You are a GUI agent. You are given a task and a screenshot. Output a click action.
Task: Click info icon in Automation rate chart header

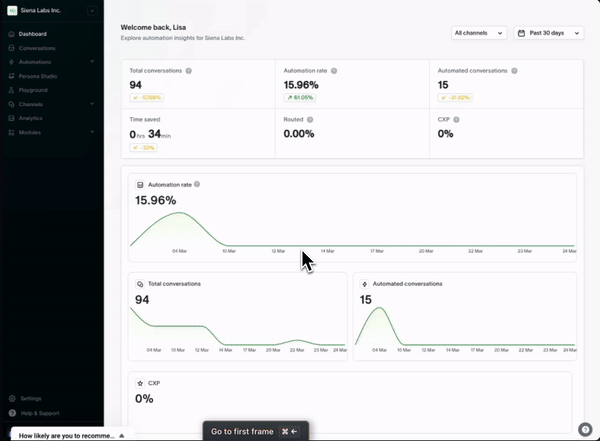pyautogui.click(x=197, y=184)
